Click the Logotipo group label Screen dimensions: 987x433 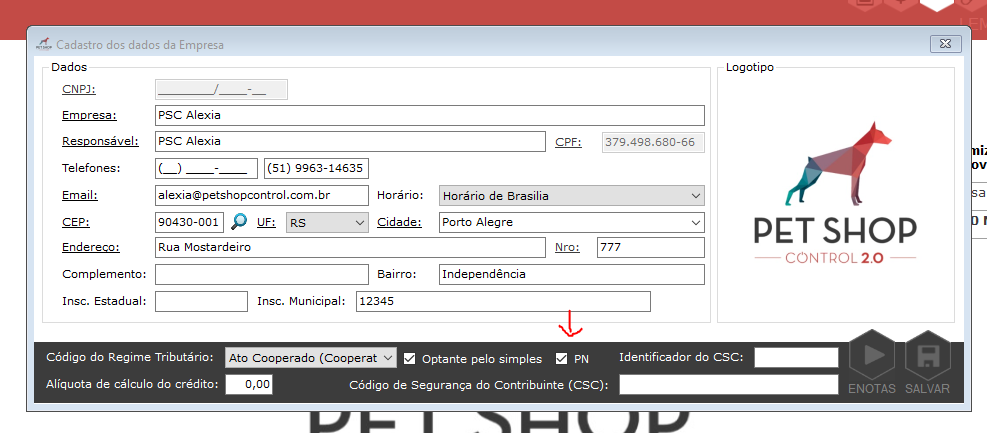pos(750,67)
